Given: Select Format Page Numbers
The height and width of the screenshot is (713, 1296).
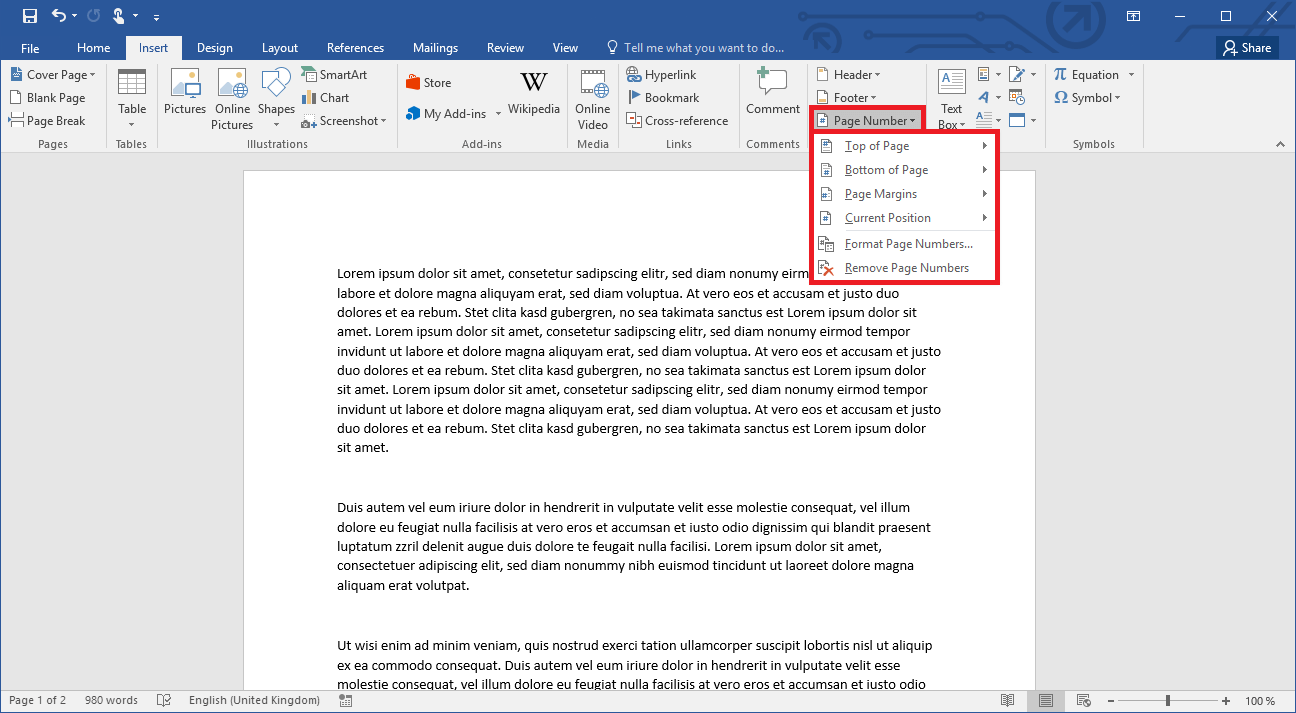Looking at the screenshot, I should [x=908, y=243].
